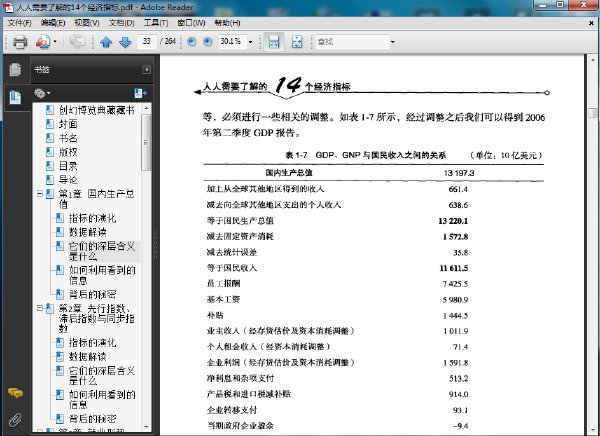Click the Adobe Reader title bar PDF icon

(x=8, y=7)
